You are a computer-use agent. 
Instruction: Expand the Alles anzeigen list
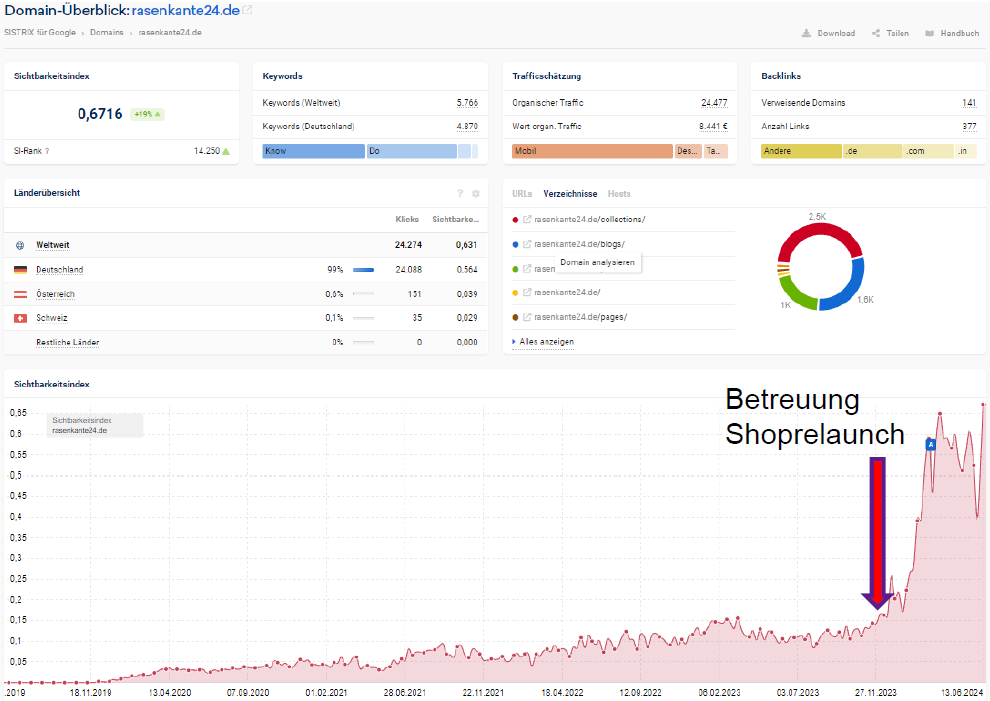coord(546,342)
